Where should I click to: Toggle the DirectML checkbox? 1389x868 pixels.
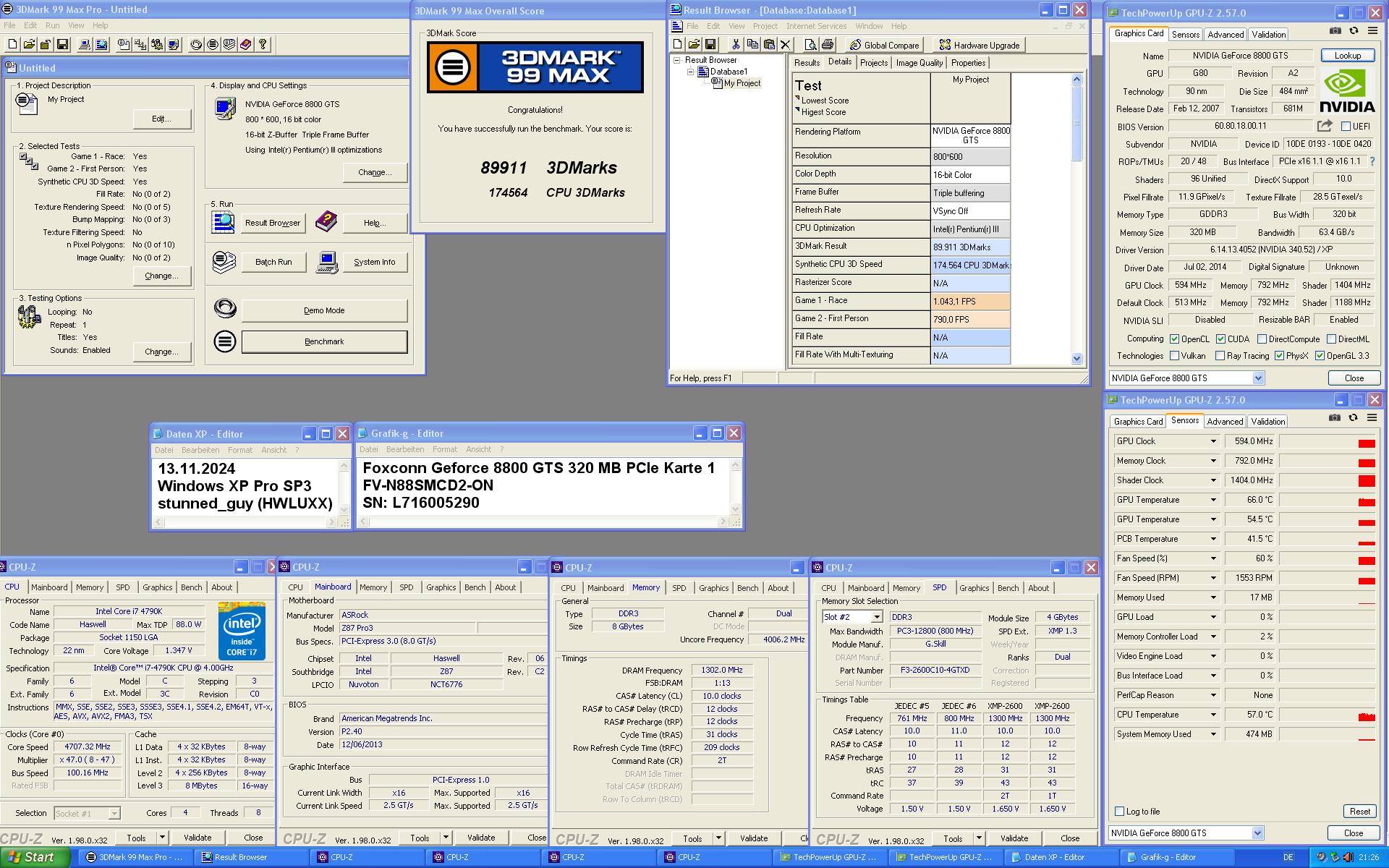tap(1330, 339)
